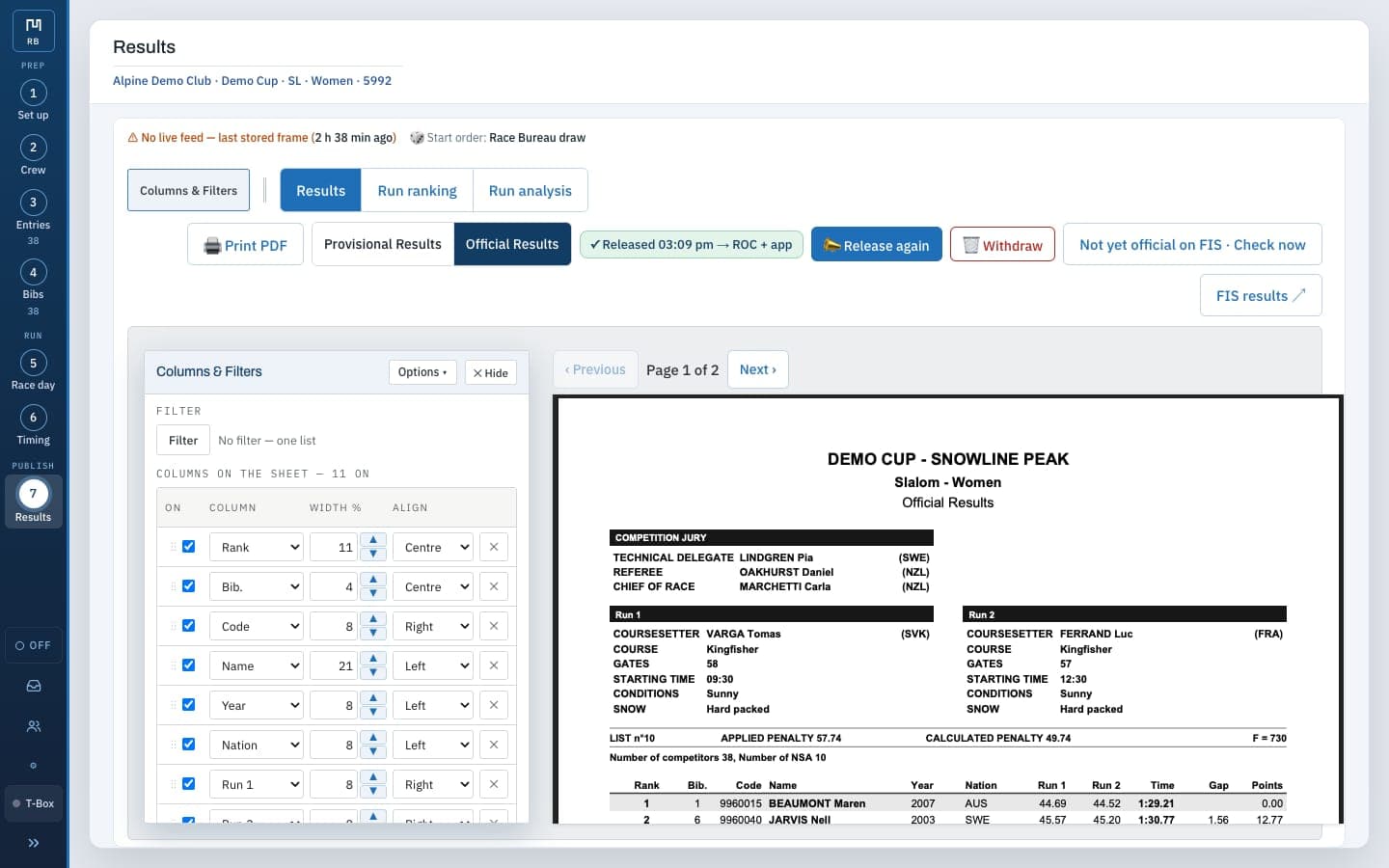
Task: Remove the Rank column row
Action: coord(494,547)
